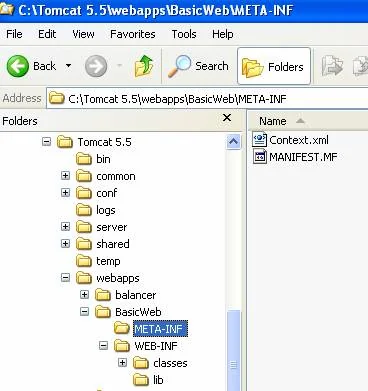
Task: Expand the common folder node
Action: pos(65,176)
